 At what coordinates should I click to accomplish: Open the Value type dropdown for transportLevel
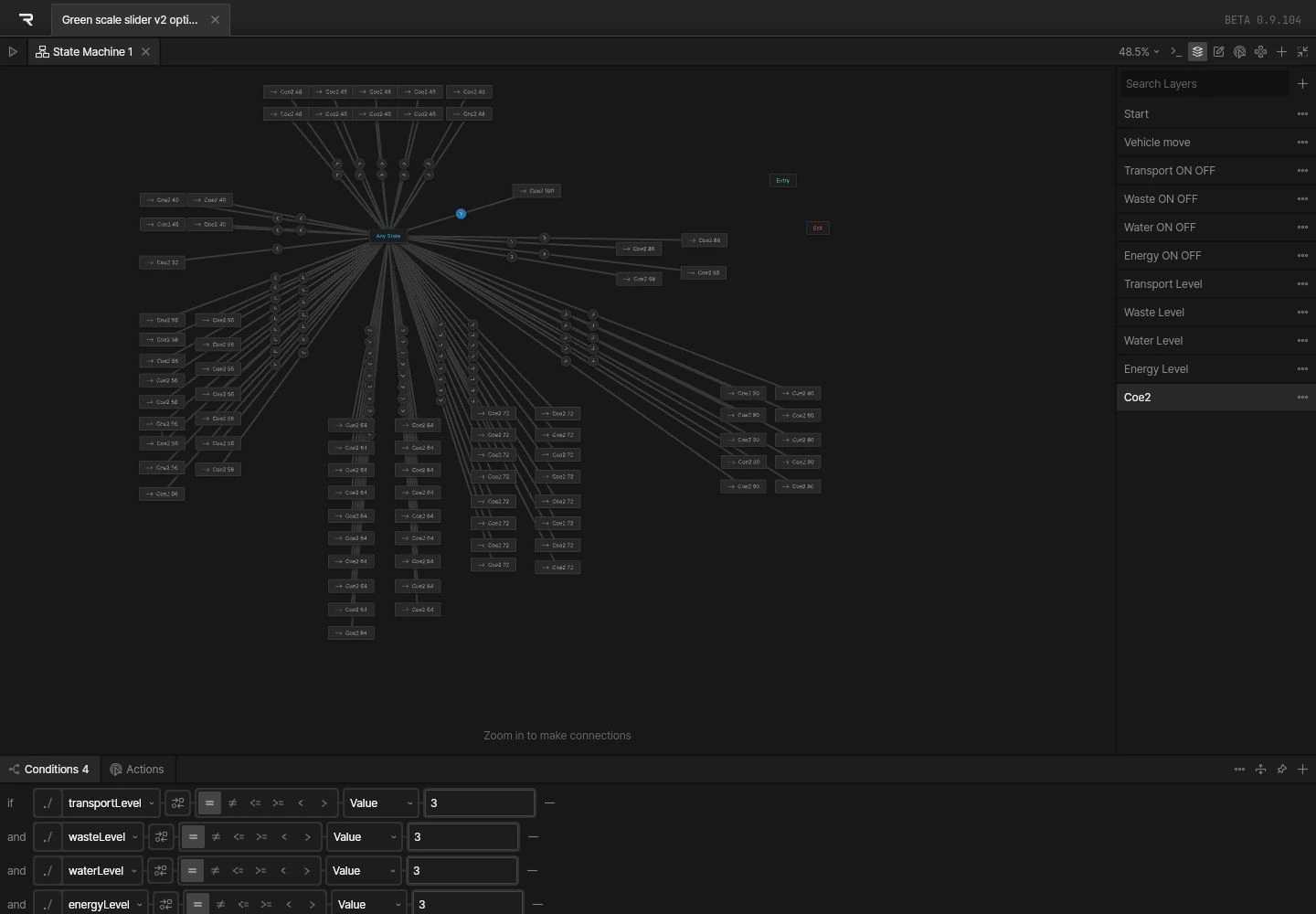click(x=380, y=803)
